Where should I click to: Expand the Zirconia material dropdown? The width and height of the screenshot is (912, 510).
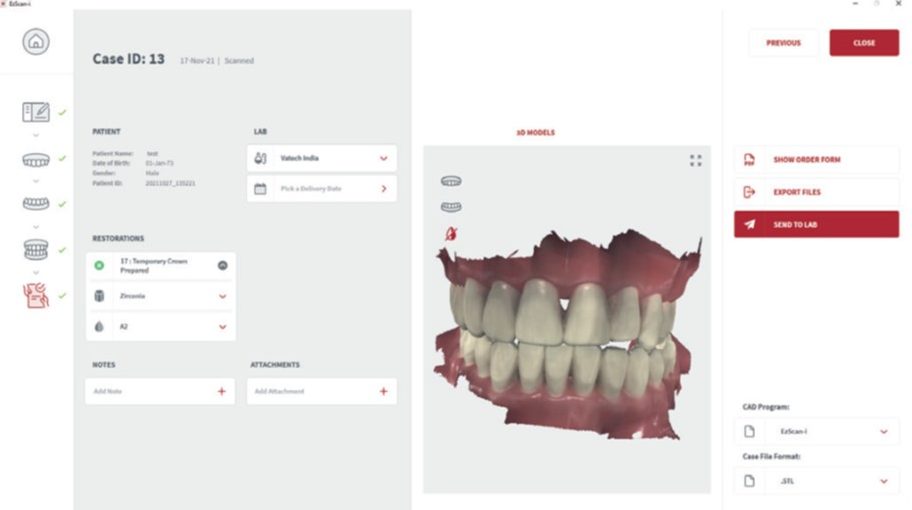click(161, 296)
